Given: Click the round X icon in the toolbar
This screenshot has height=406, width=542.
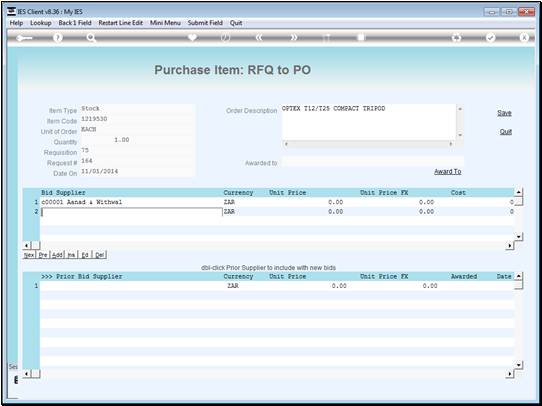Looking at the screenshot, I should point(524,38).
